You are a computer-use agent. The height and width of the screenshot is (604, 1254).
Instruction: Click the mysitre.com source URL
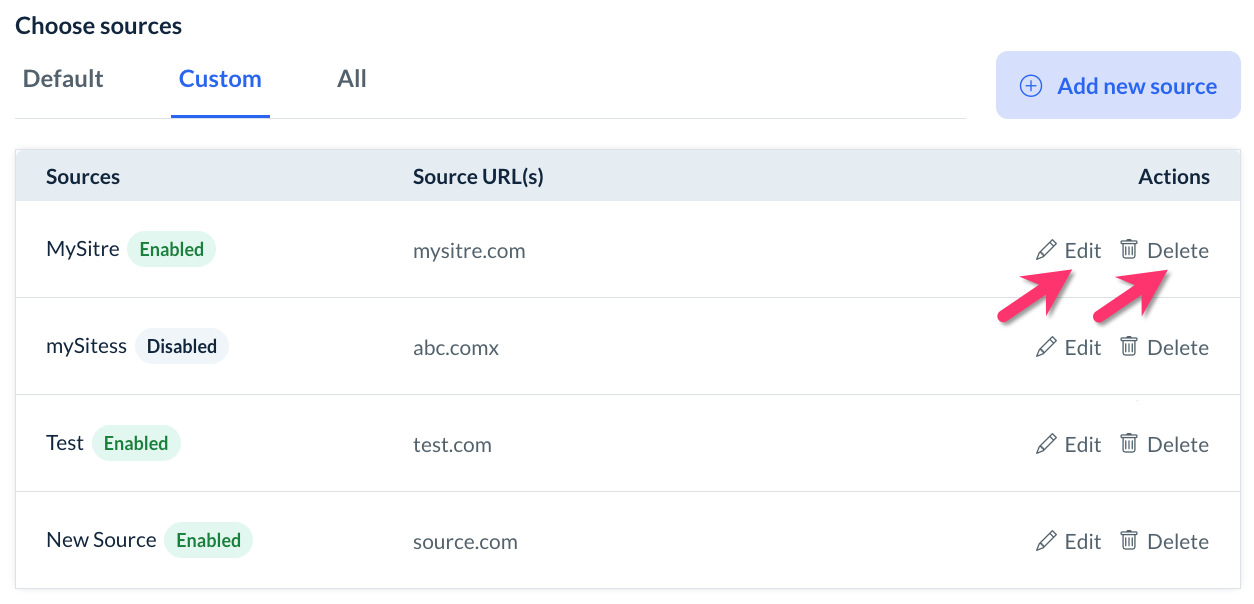[469, 250]
